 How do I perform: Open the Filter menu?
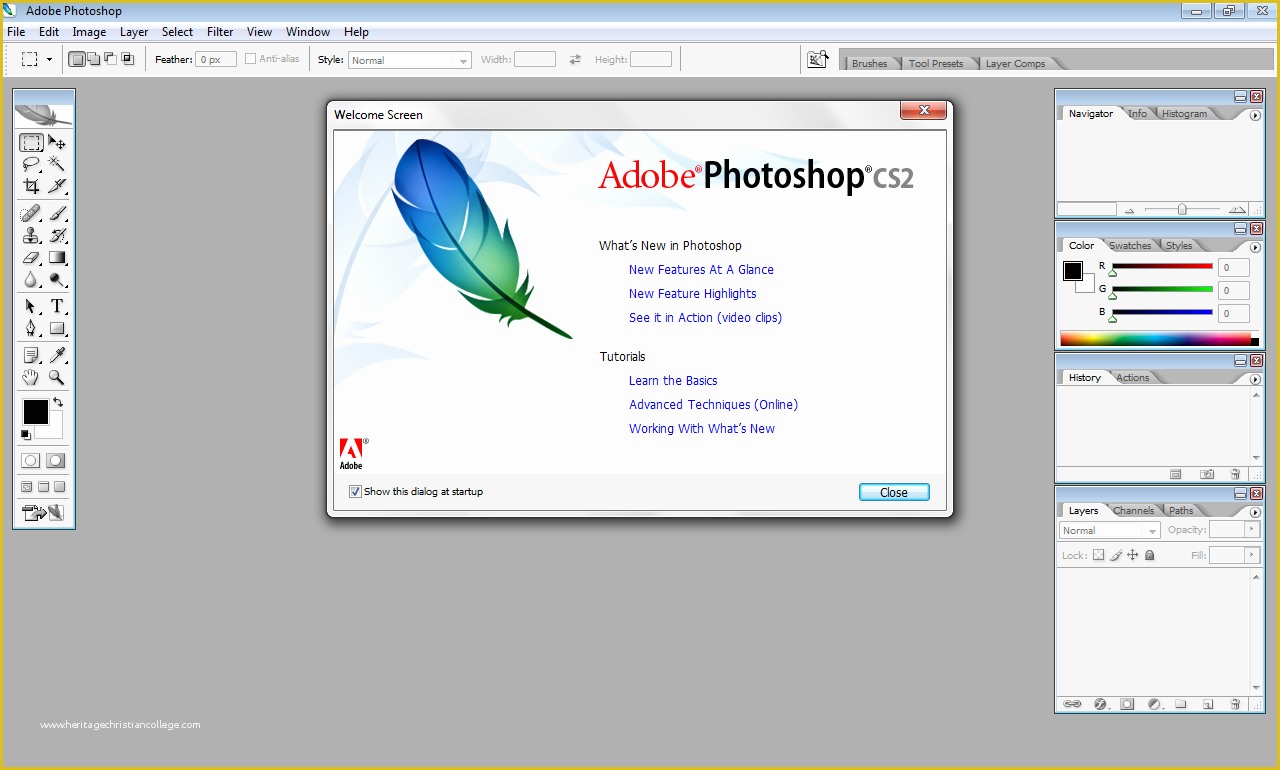click(x=220, y=32)
